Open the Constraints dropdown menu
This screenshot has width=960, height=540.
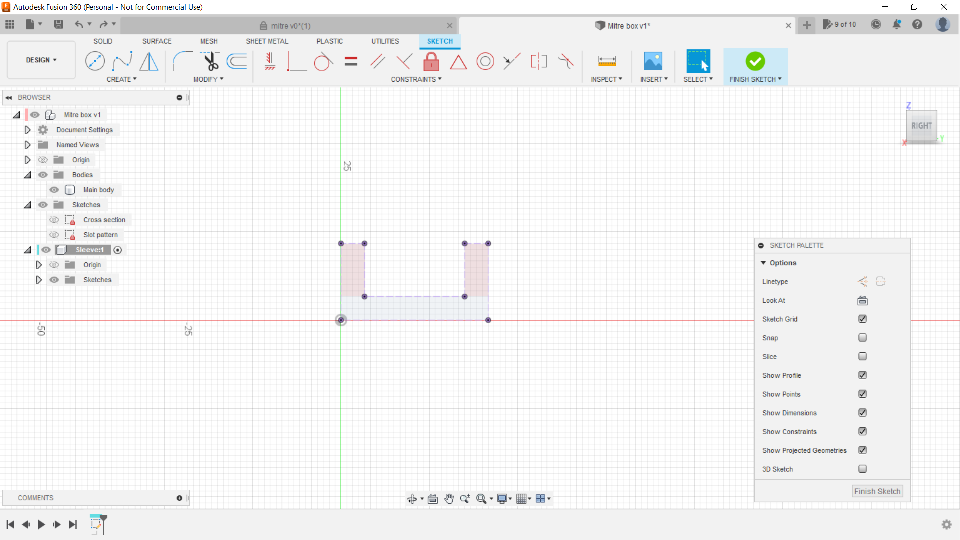click(416, 79)
